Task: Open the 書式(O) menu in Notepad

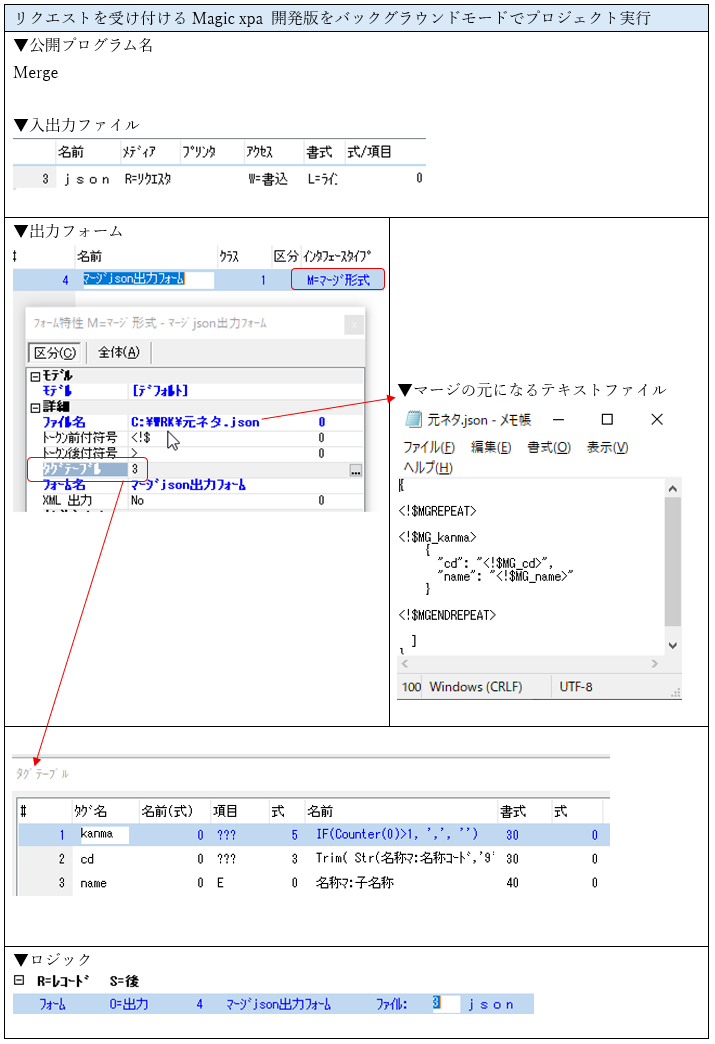Action: 548,447
